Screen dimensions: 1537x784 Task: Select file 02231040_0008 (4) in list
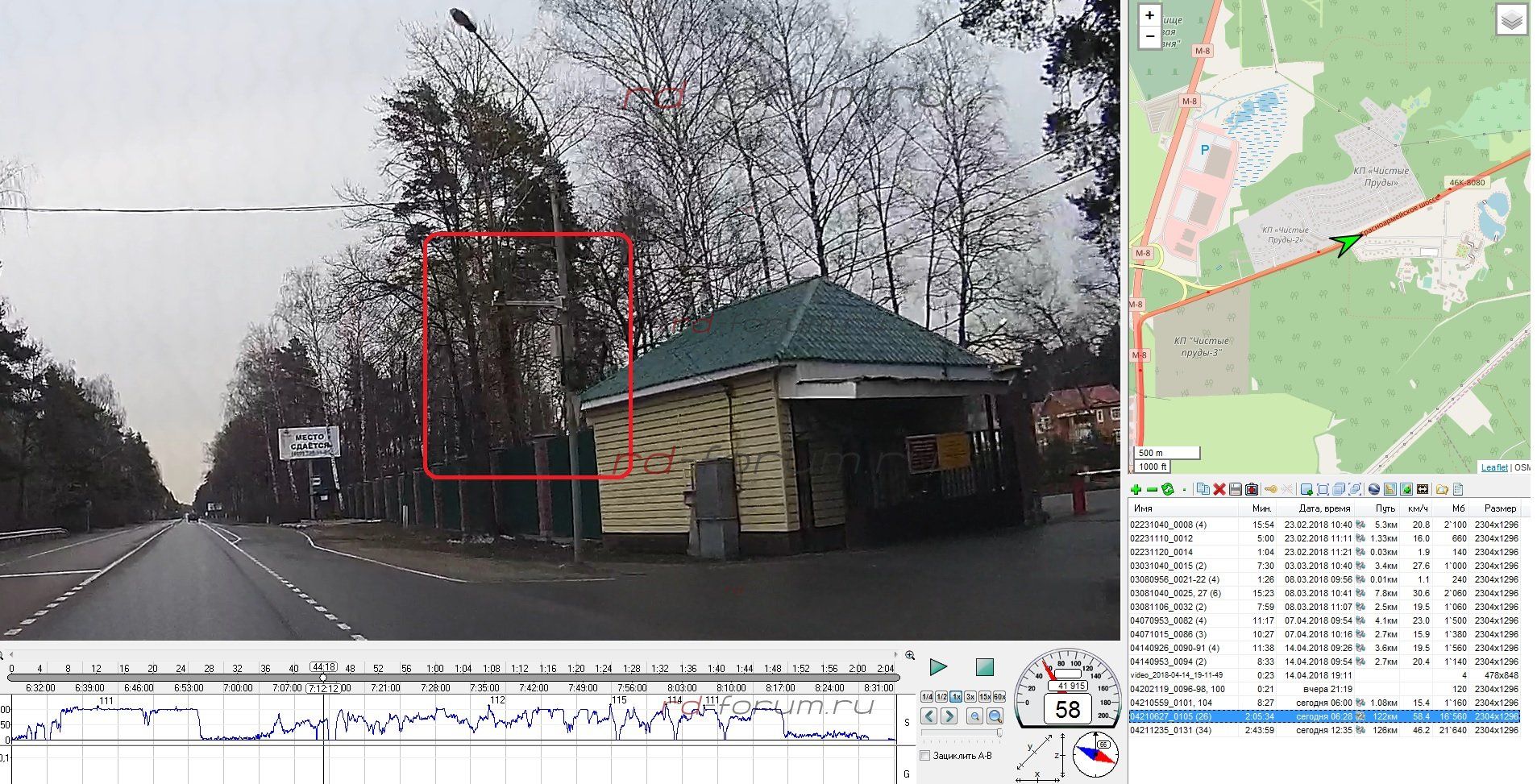pos(1168,525)
